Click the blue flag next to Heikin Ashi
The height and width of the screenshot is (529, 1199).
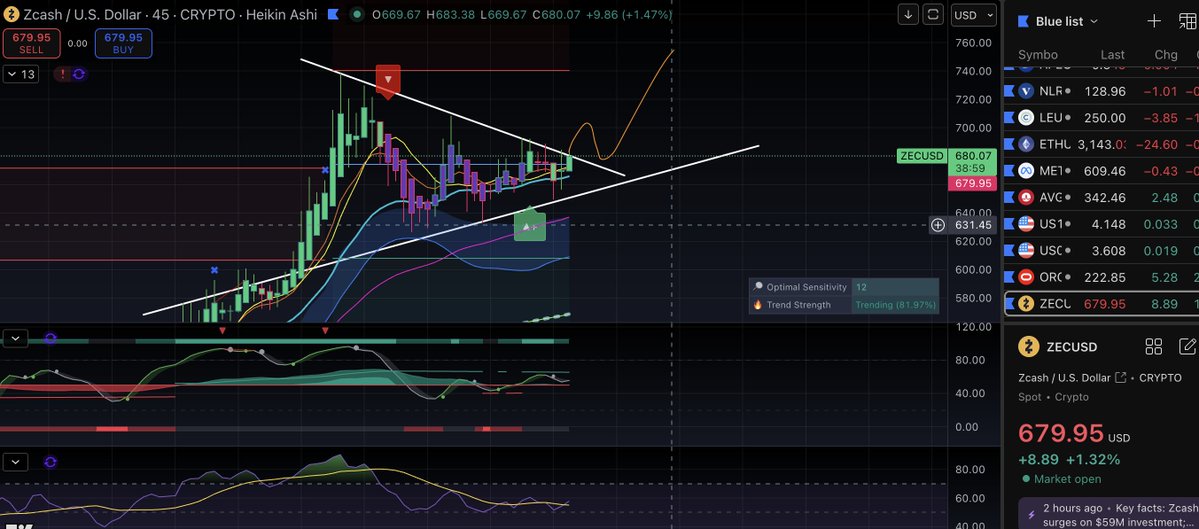333,15
